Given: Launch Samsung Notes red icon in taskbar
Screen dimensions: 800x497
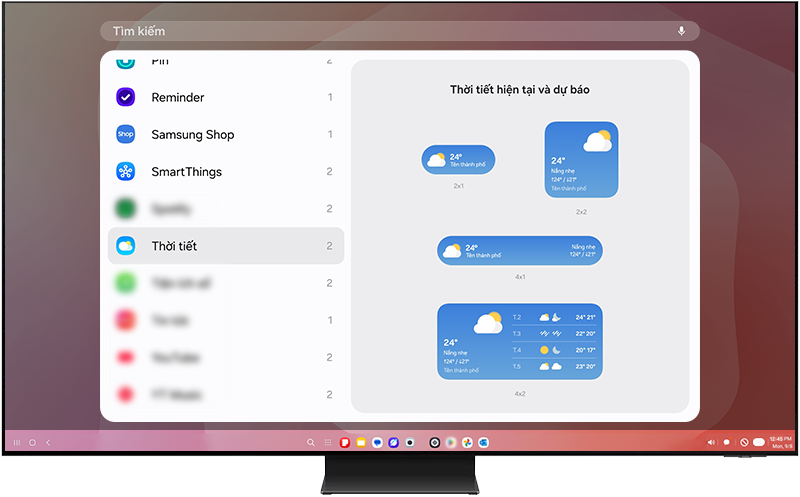Looking at the screenshot, I should coord(345,442).
